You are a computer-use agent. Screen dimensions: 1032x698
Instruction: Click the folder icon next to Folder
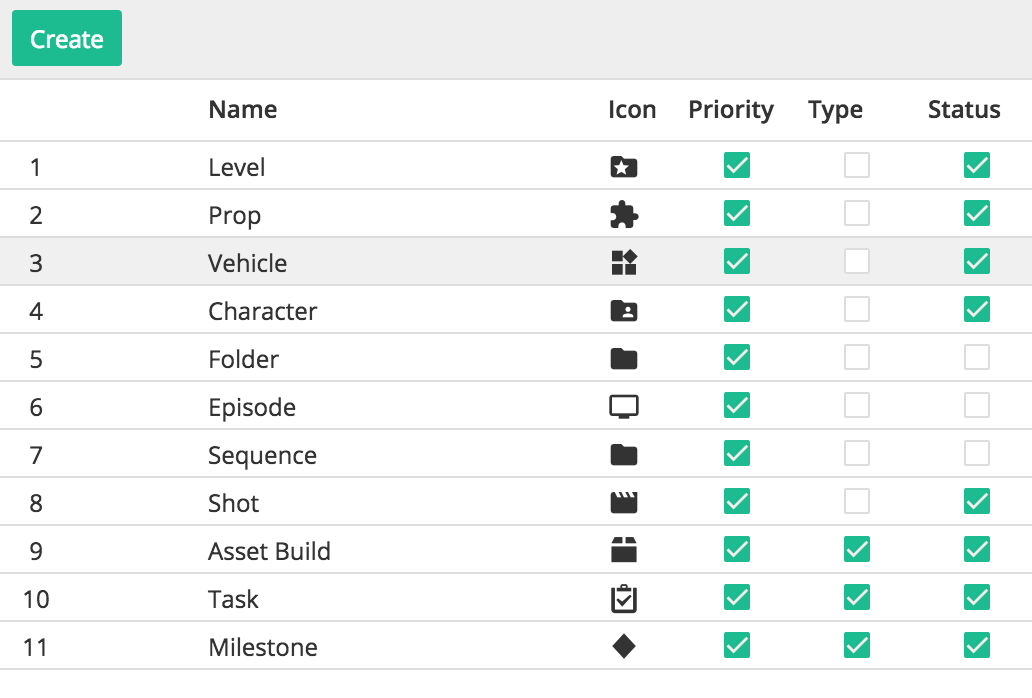[x=623, y=357]
